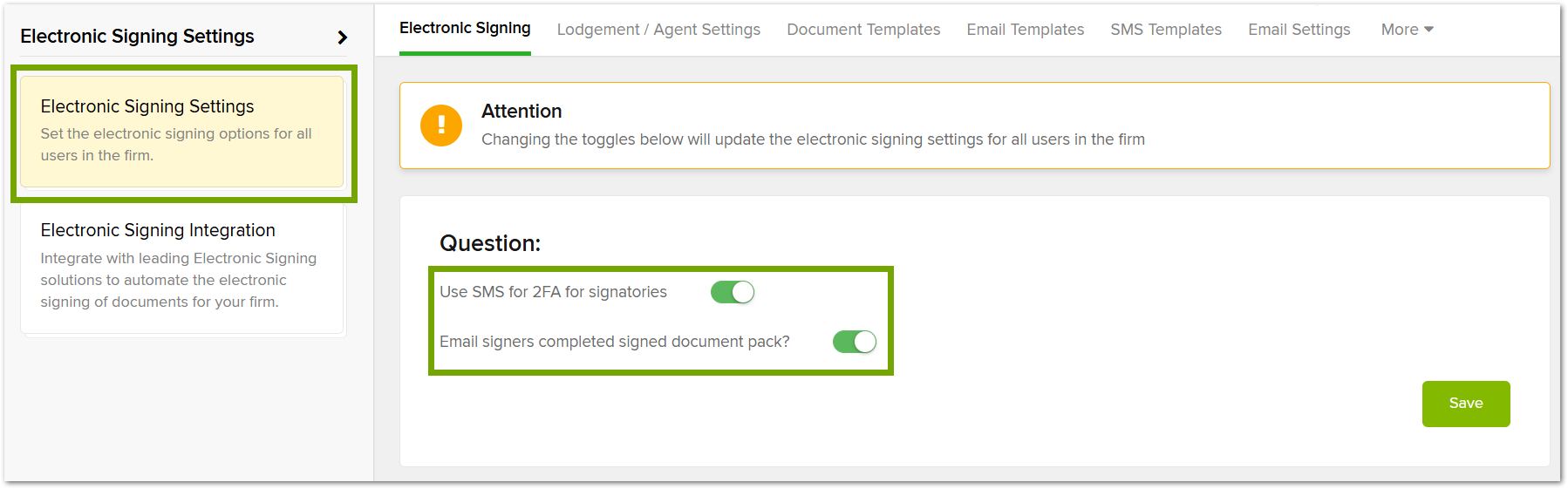Image resolution: width=1568 pixels, height=489 pixels.
Task: Open the More dropdown menu
Action: tap(1407, 30)
